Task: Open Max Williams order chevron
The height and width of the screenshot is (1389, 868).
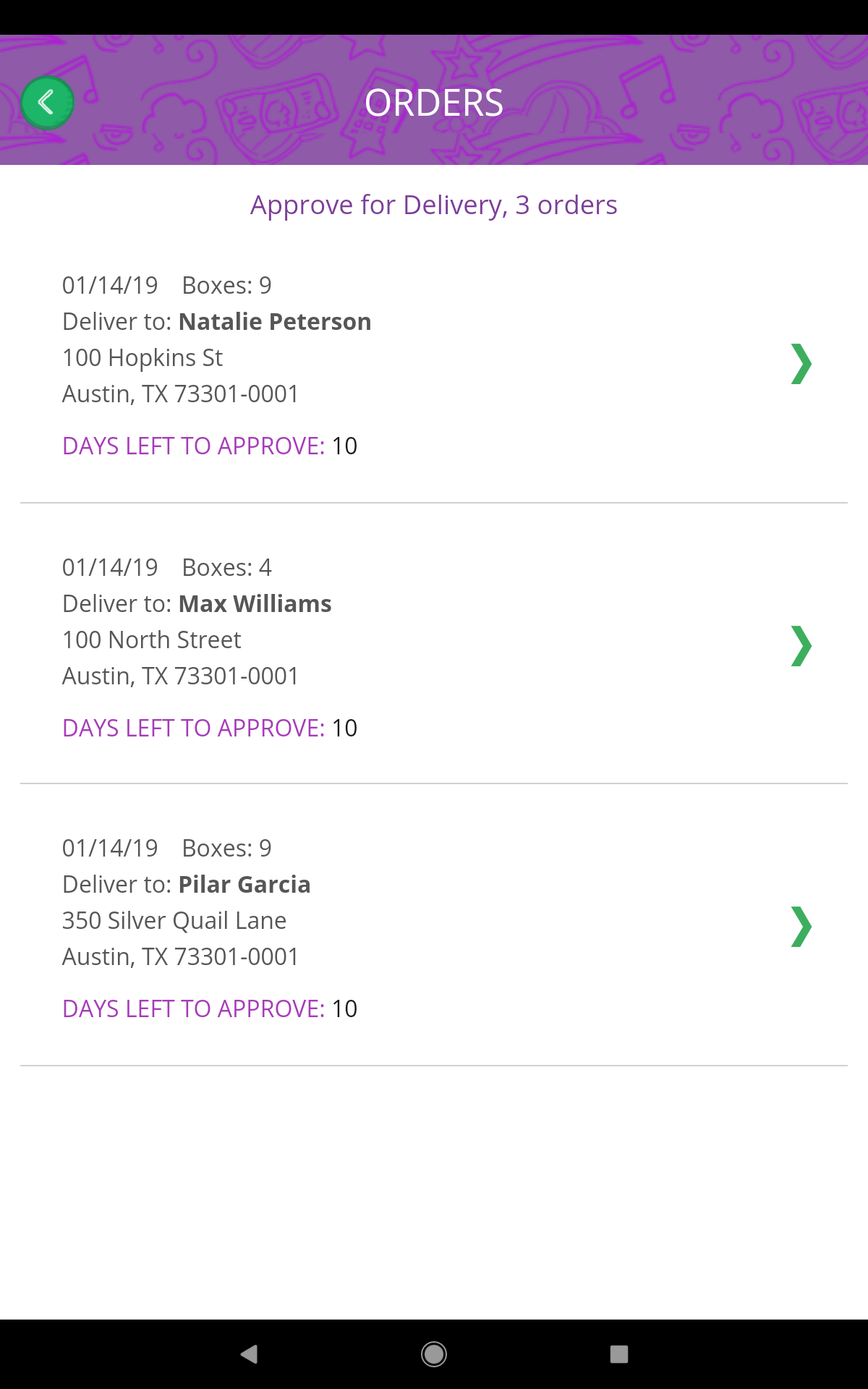Action: click(x=801, y=645)
